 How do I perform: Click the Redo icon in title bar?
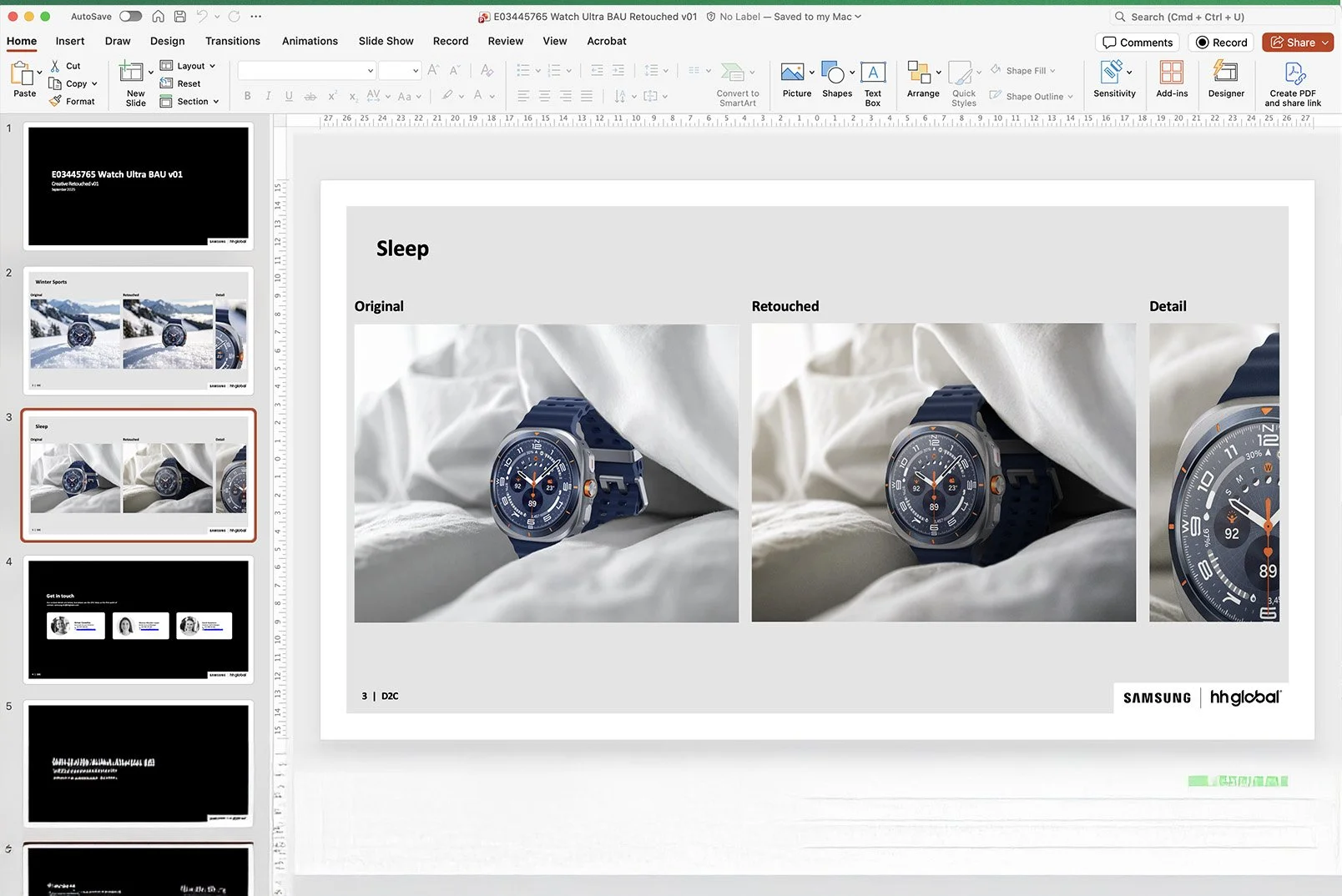[235, 17]
